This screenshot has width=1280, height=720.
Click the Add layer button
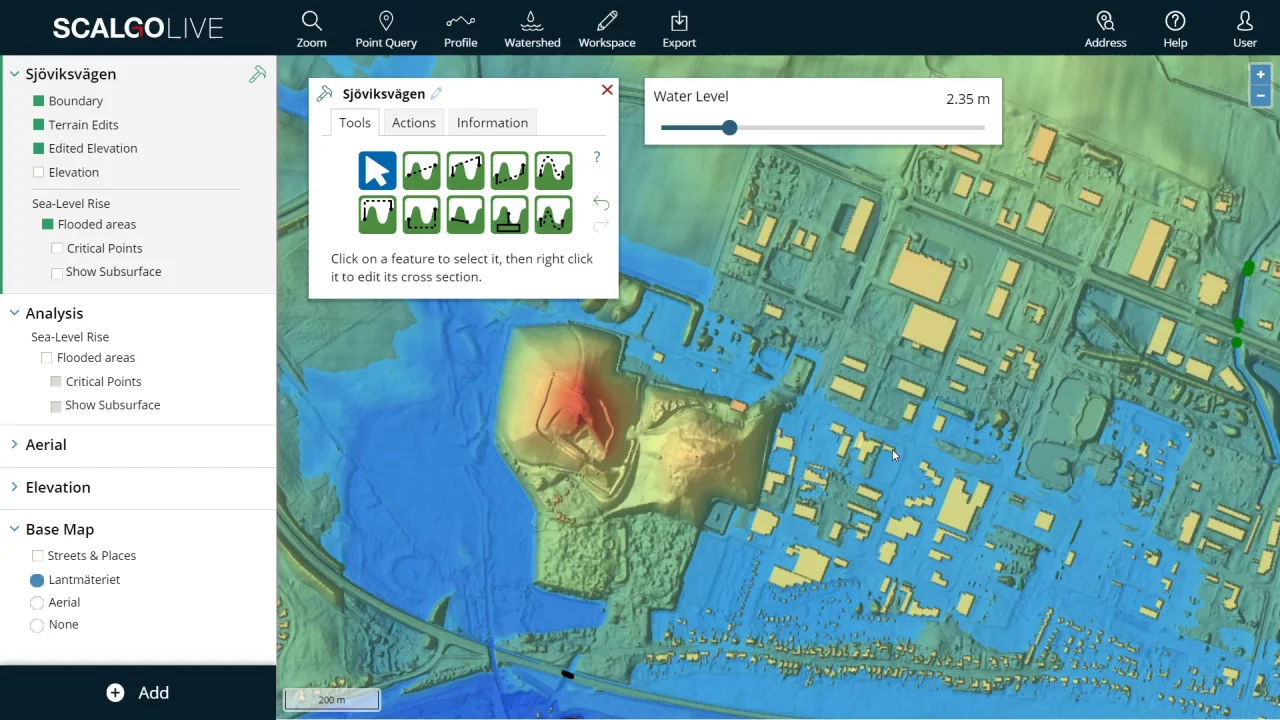coord(138,693)
